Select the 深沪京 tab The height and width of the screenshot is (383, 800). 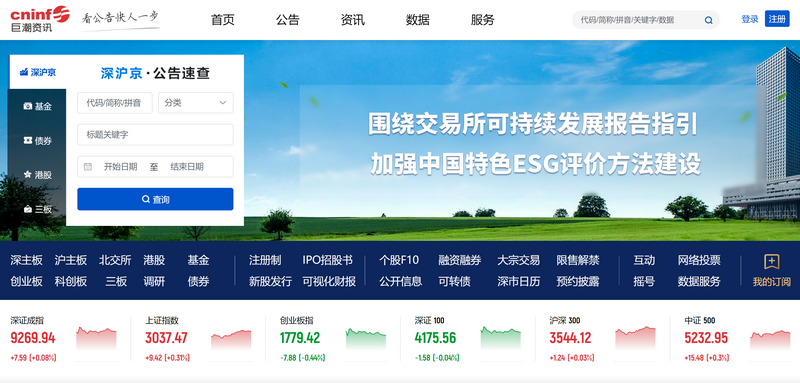38,72
